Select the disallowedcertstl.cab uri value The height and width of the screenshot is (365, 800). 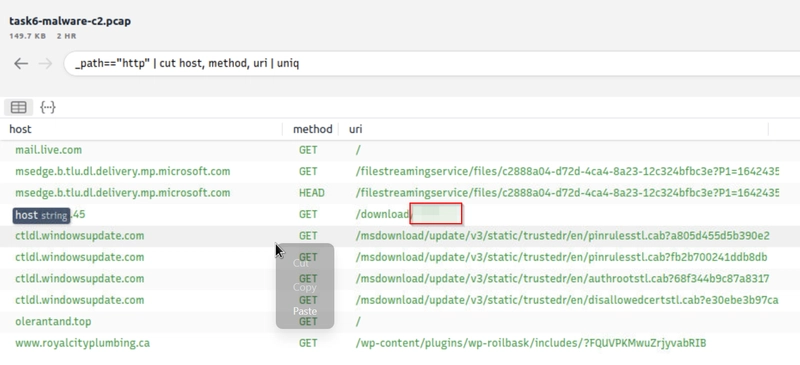pos(567,300)
